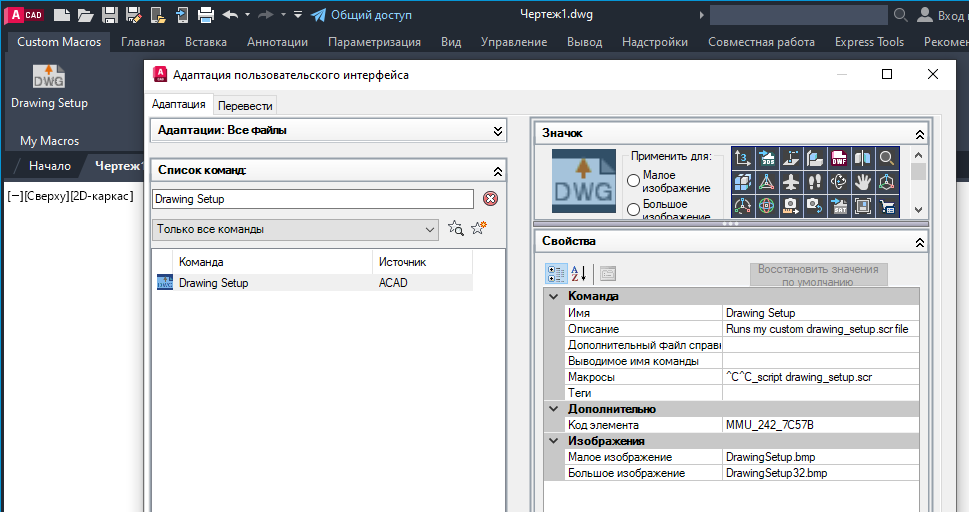
Task: Open the AutoCAD application menu logo
Action: pyautogui.click(x=25, y=15)
